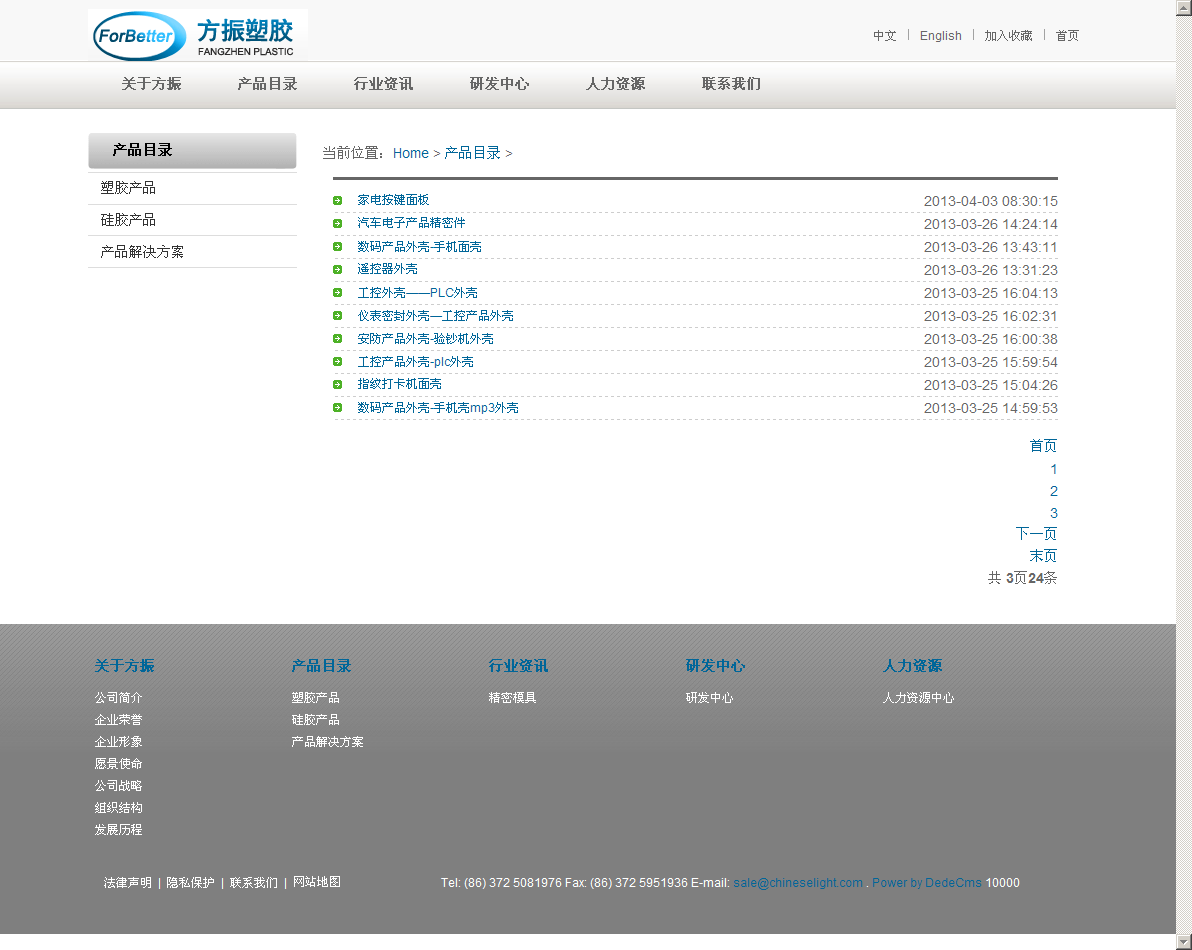Jump to last page via 末页
Screen dimensions: 1192x950
point(1043,556)
